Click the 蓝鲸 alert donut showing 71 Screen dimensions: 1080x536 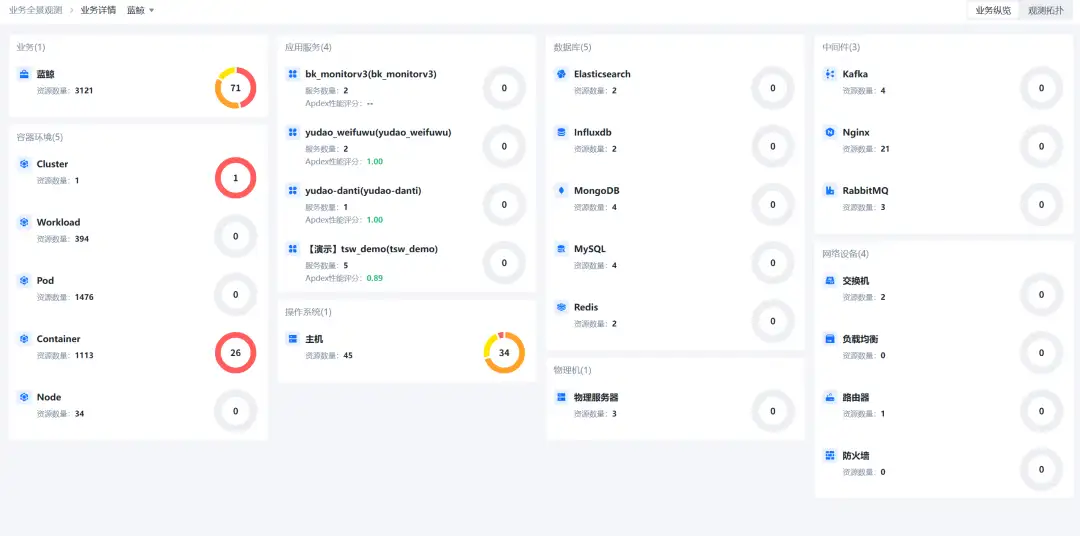pyautogui.click(x=236, y=87)
